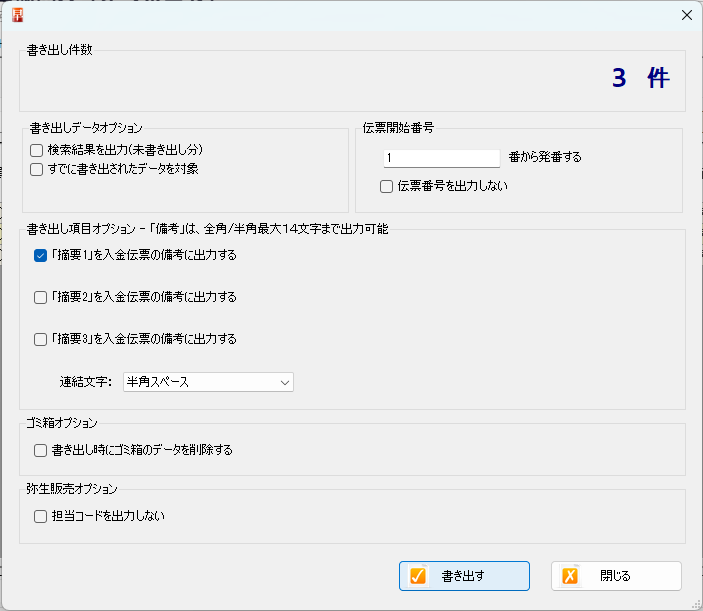
Task: Click the orange X icon on 閉じる
Action: pyautogui.click(x=570, y=576)
